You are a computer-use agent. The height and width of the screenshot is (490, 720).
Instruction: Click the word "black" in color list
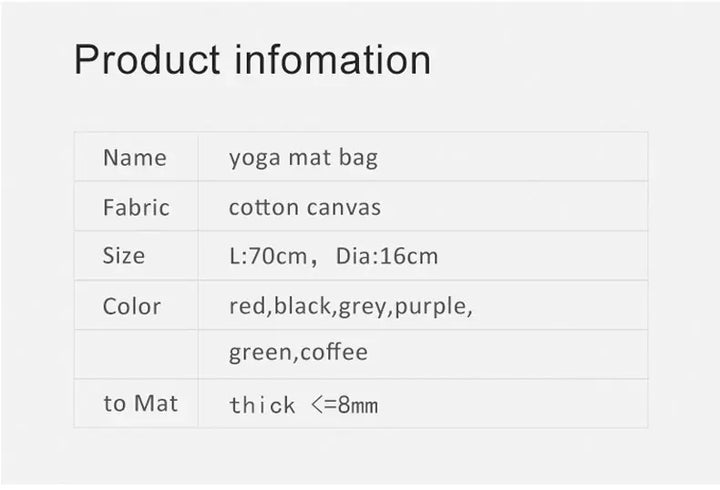point(303,306)
